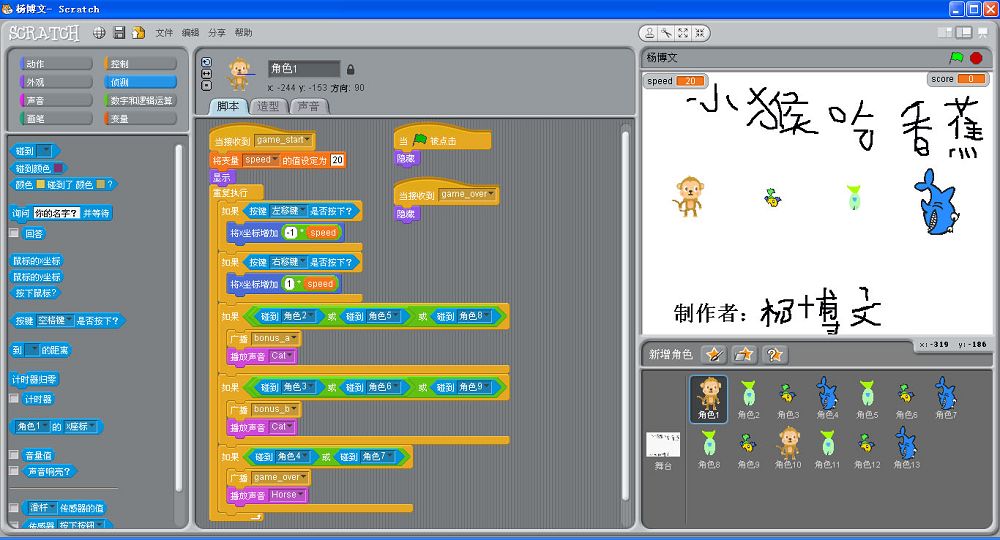Viewport: 1000px width, 540px height.
Task: Toggle the 滑杆 传感器的值 checkbox
Action: pos(13,507)
